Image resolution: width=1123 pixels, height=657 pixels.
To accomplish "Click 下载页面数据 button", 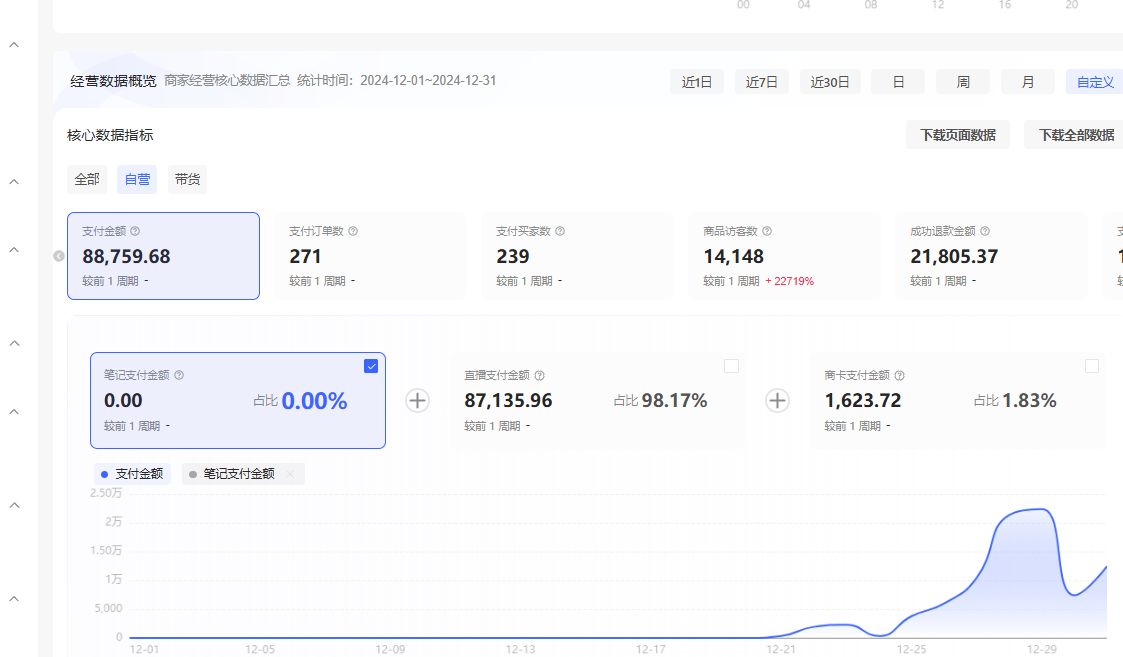I will pos(958,135).
